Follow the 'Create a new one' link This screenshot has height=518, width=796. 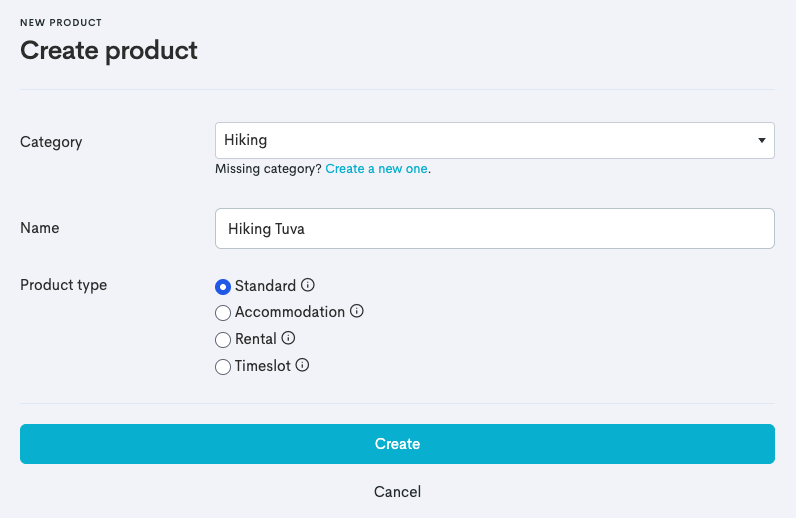pos(376,169)
